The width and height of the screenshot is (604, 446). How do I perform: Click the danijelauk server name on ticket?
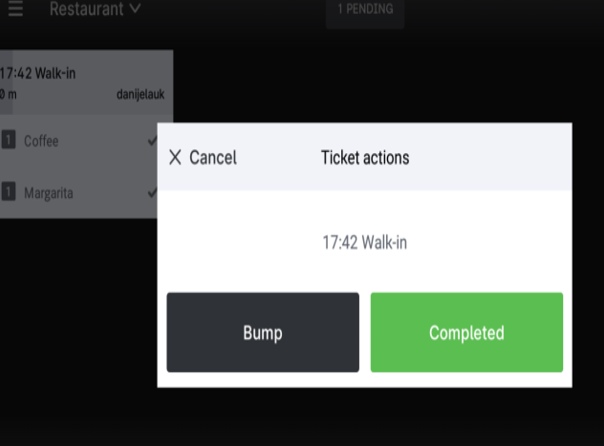tap(140, 95)
